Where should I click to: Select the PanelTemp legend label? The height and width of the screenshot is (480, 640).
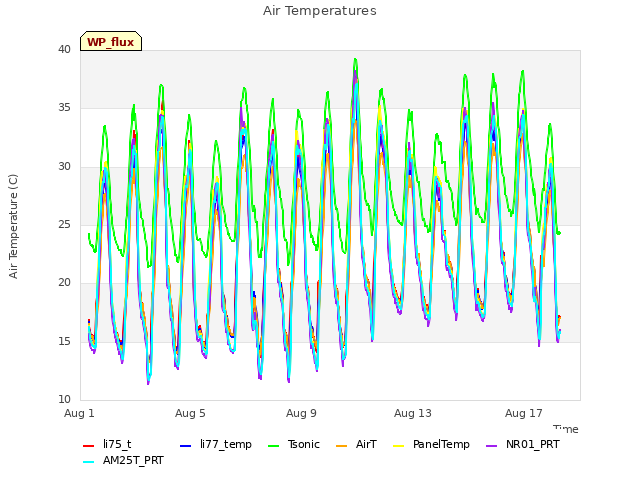[441, 444]
